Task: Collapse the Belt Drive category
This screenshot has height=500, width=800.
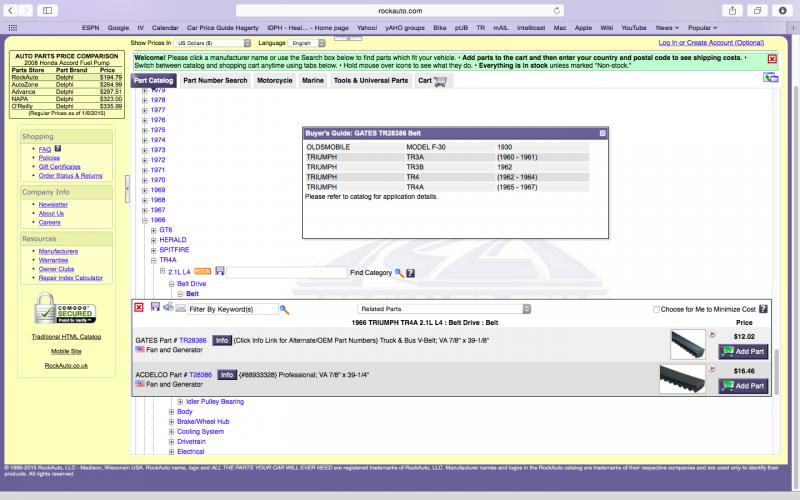Action: (171, 284)
